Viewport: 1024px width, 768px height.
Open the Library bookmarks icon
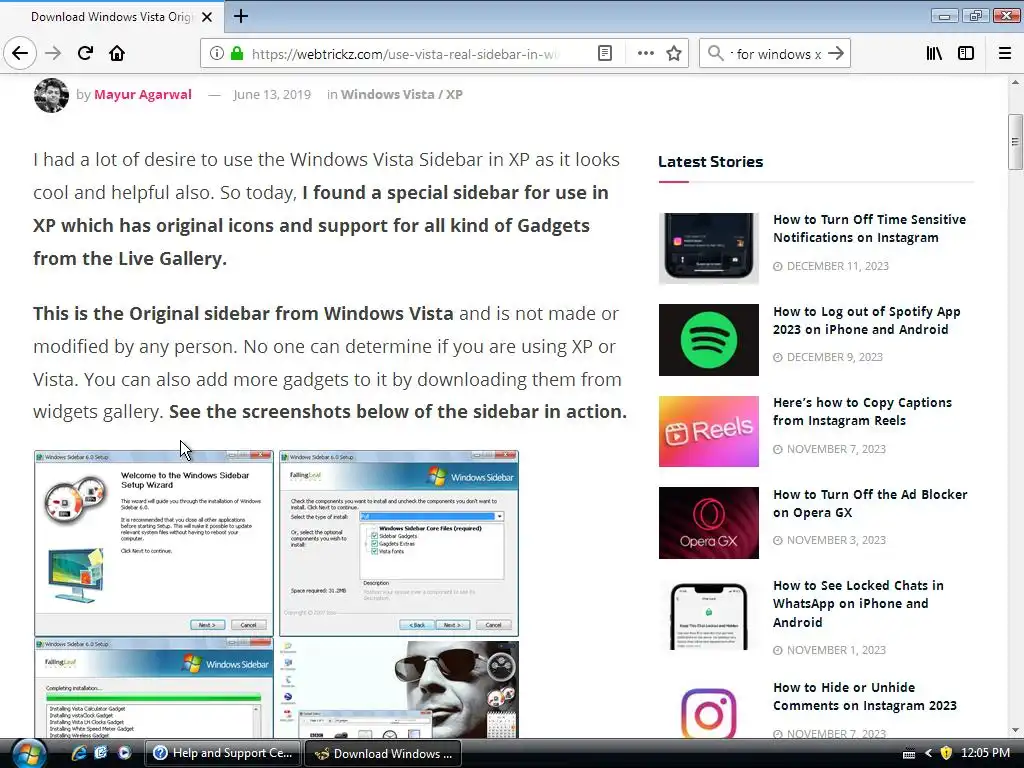click(934, 54)
